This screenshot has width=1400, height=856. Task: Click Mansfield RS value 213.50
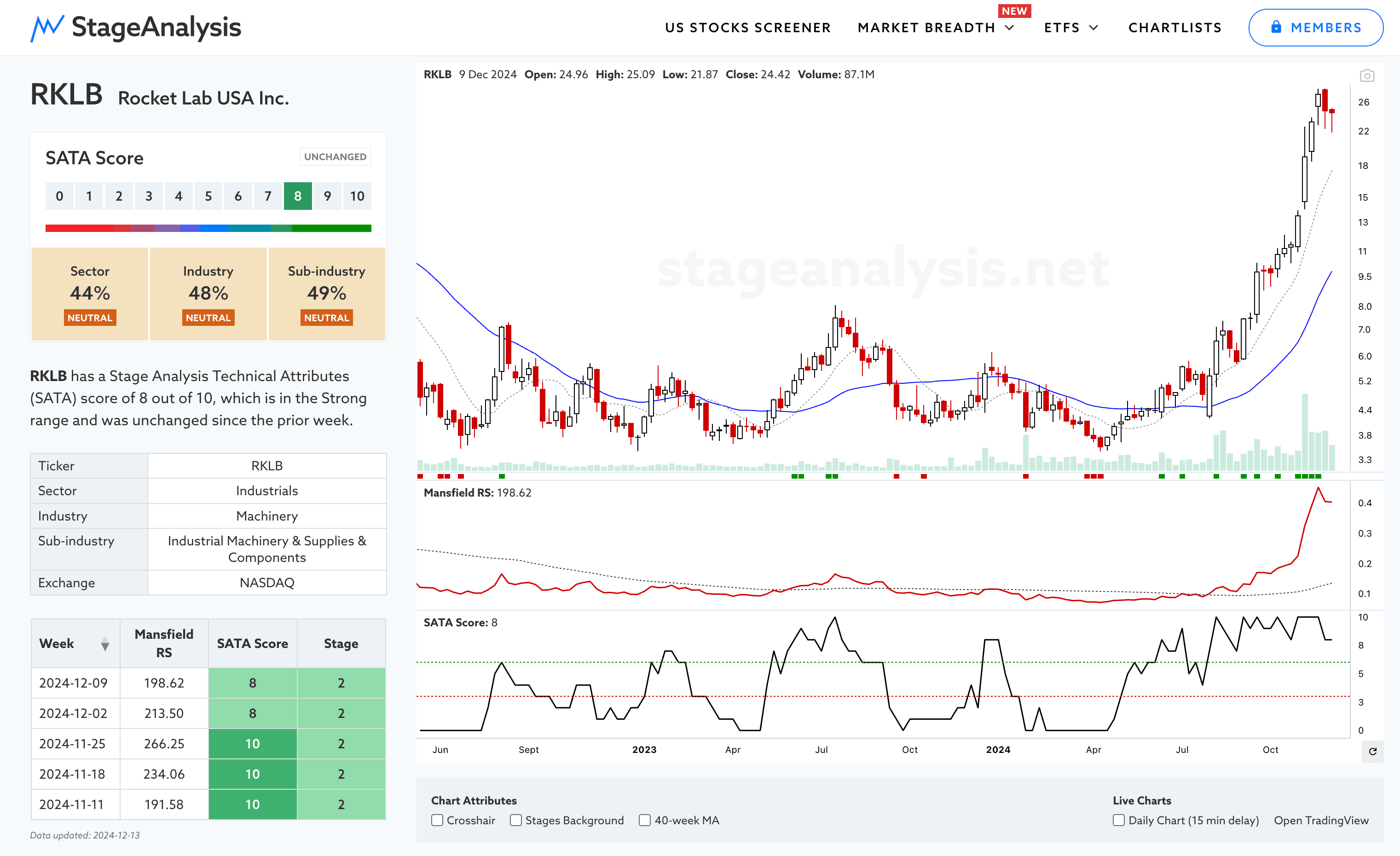coord(164,713)
